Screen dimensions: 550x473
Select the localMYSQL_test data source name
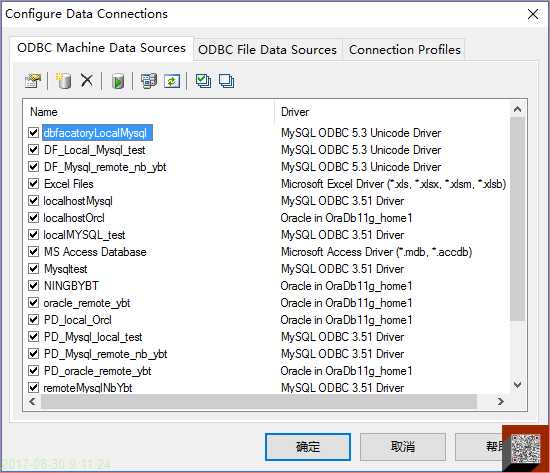84,235
